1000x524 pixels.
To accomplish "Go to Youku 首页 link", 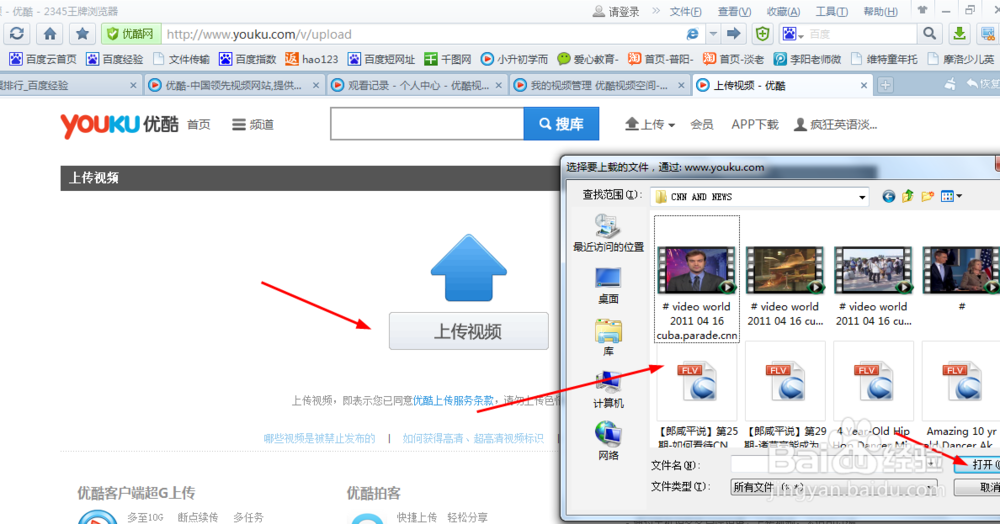I will coord(198,124).
